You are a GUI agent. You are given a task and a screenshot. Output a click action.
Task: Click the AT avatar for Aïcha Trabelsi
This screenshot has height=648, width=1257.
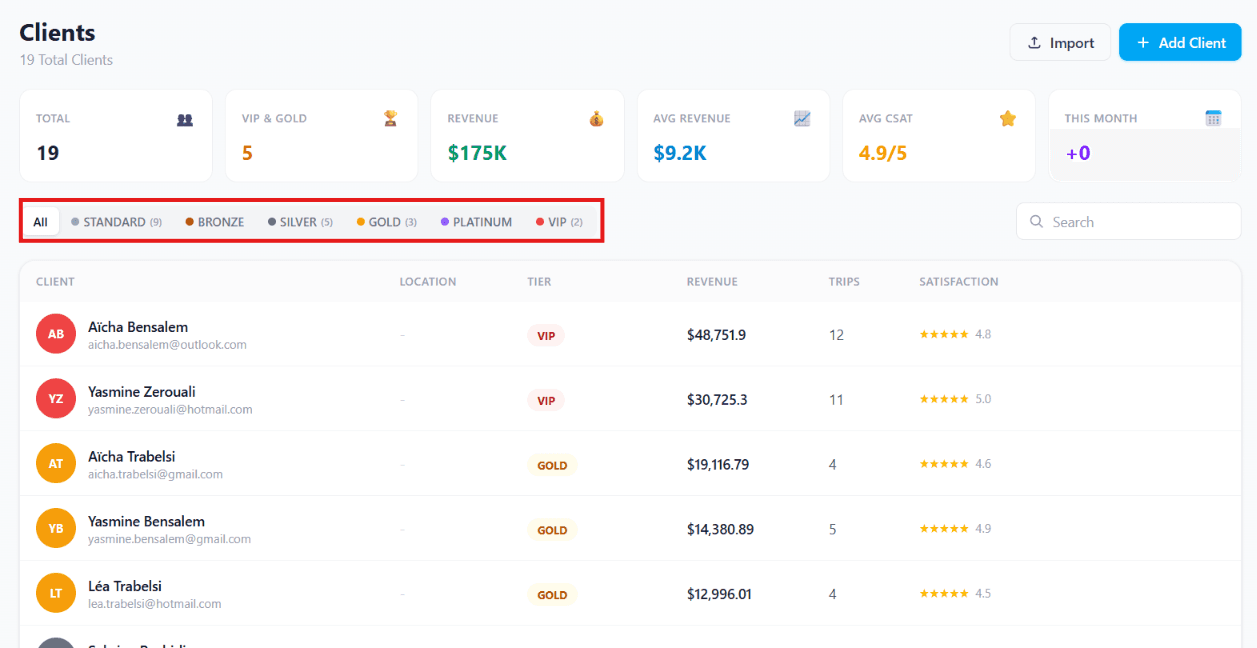pos(56,464)
